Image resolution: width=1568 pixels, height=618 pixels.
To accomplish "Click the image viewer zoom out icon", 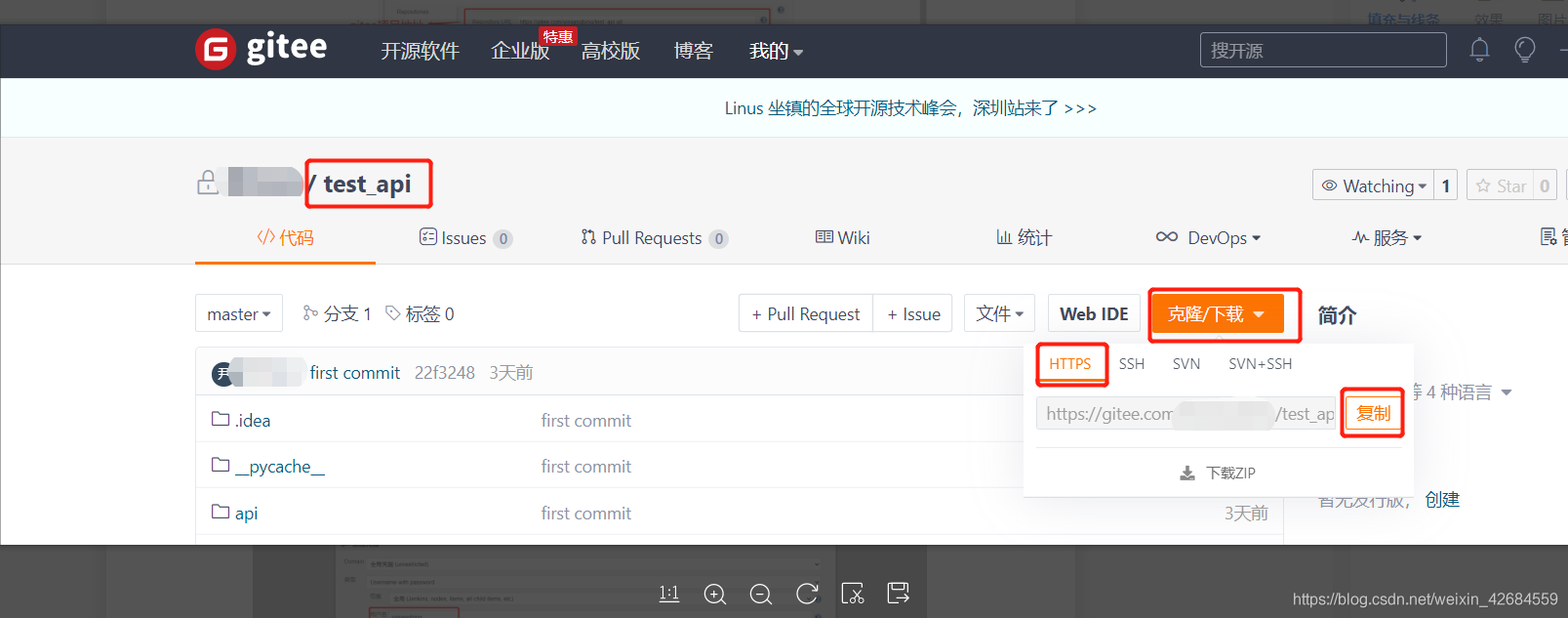I will tap(761, 594).
